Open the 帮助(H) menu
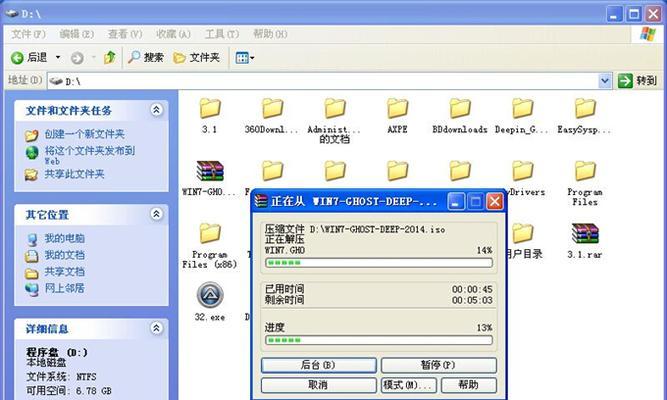 pyautogui.click(x=270, y=34)
